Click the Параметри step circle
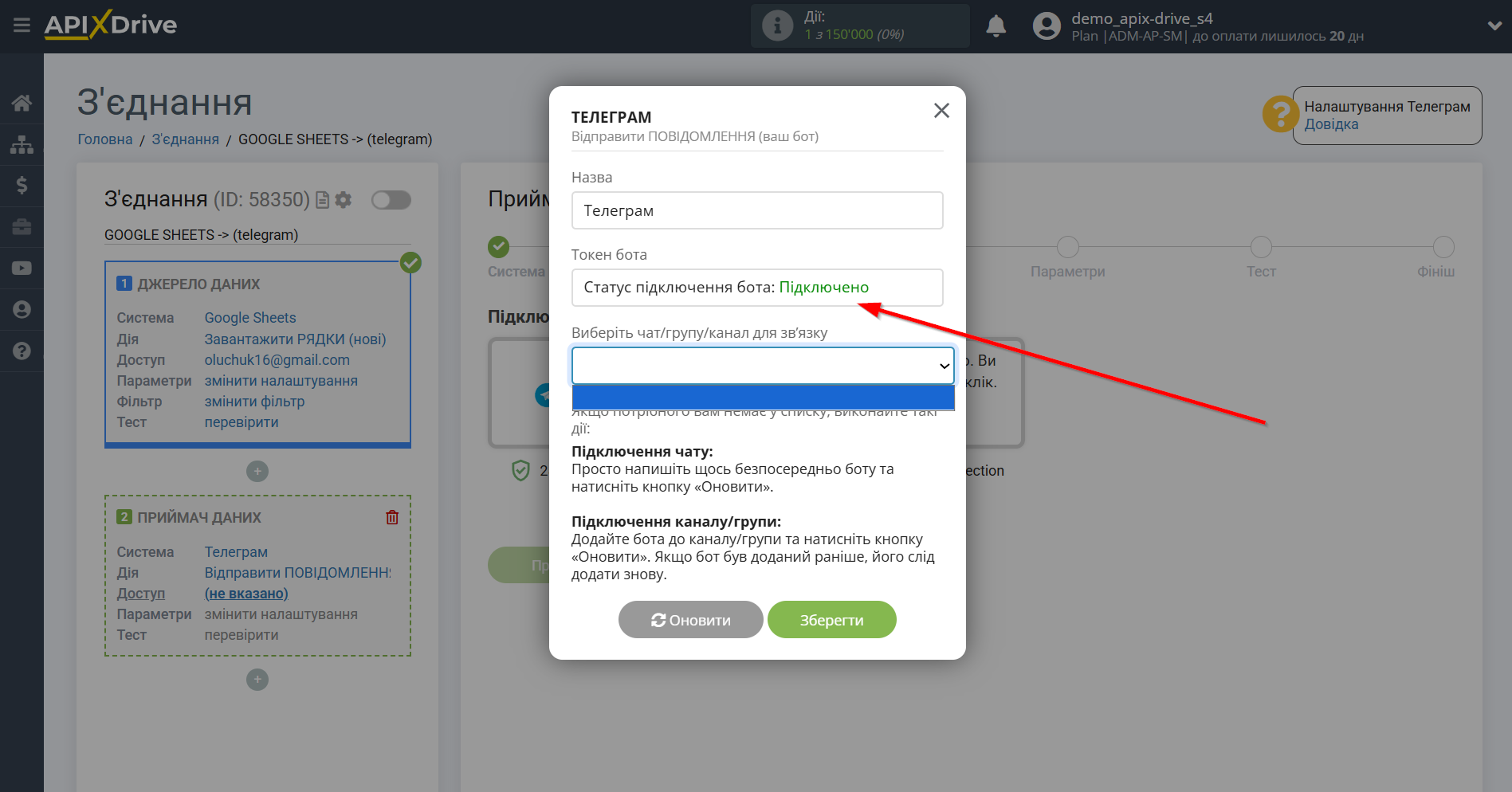This screenshot has height=792, width=1512. coord(1068,247)
